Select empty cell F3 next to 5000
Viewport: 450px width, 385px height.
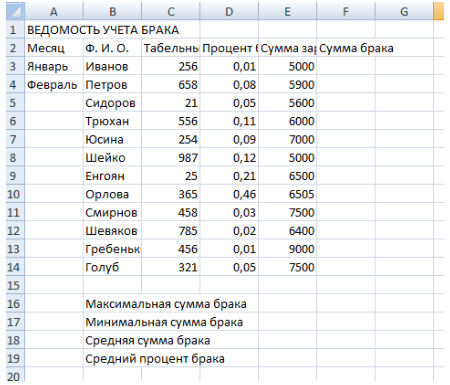coord(346,66)
